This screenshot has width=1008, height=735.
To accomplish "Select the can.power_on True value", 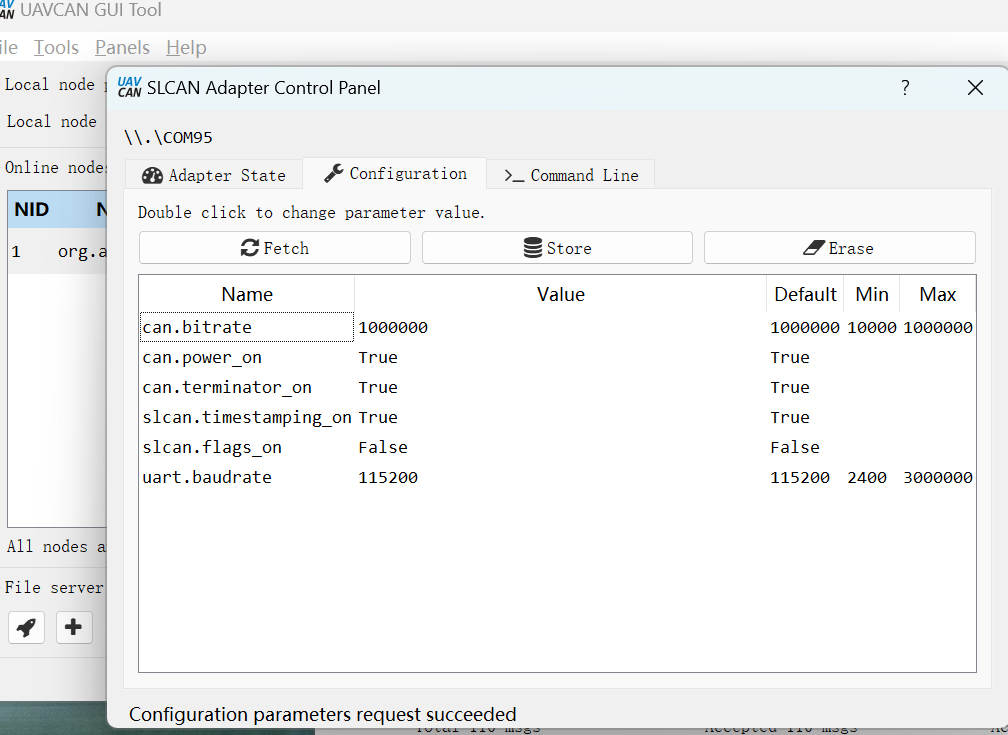I will 378,357.
